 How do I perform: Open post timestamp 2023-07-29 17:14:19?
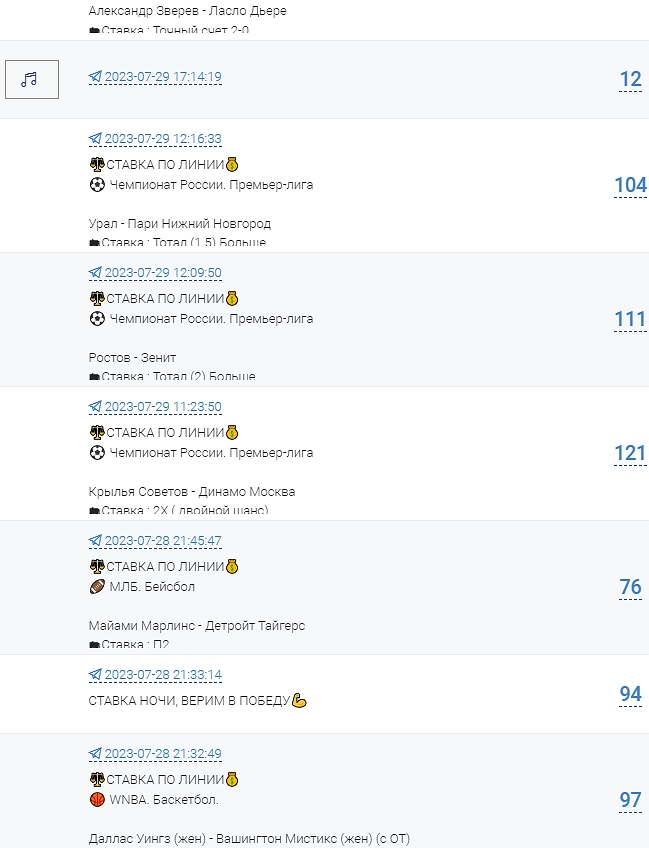tap(163, 77)
